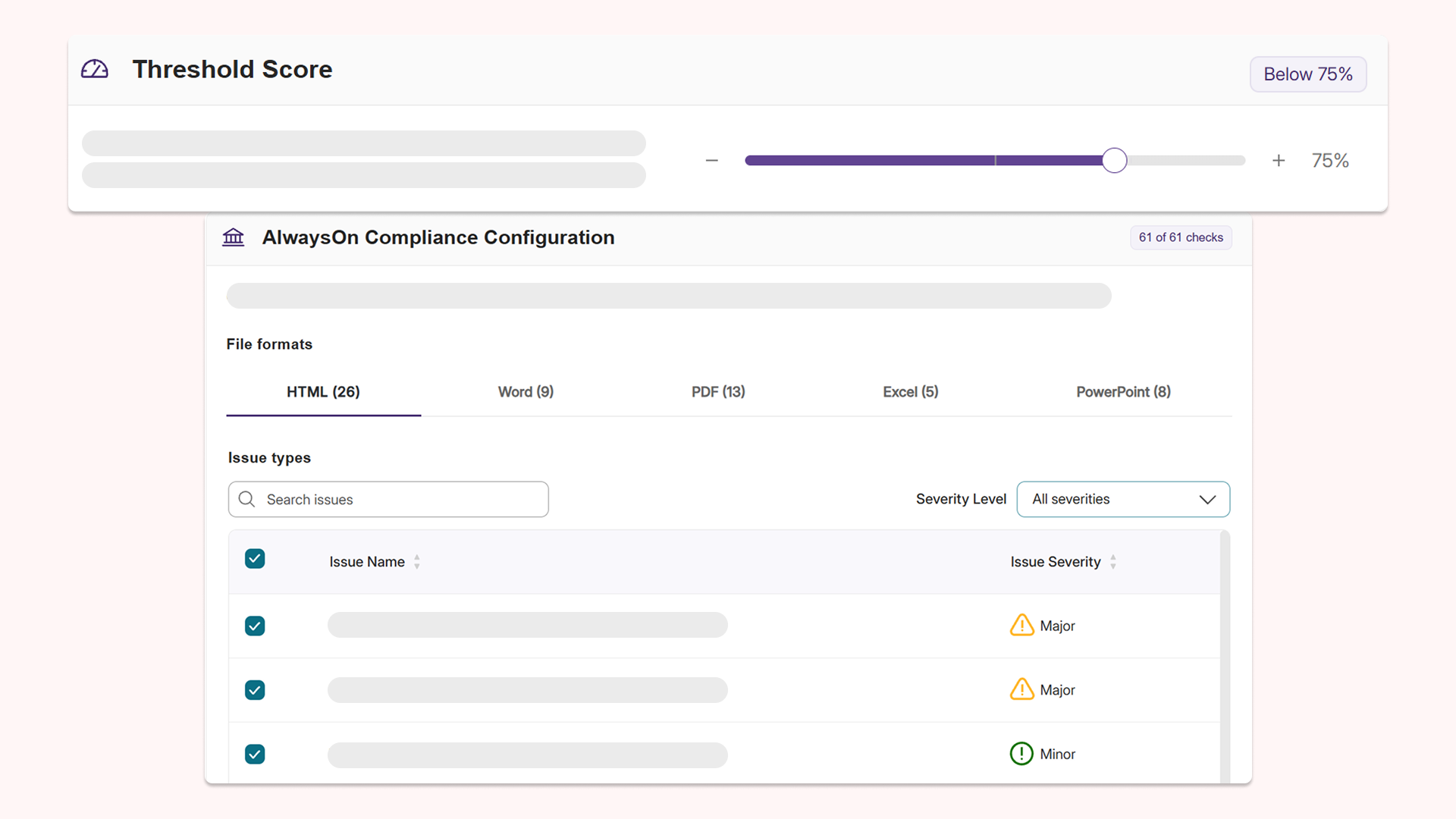Viewport: 1456px width, 819px height.
Task: Uncheck the first Major issue checkbox
Action: pyautogui.click(x=255, y=626)
